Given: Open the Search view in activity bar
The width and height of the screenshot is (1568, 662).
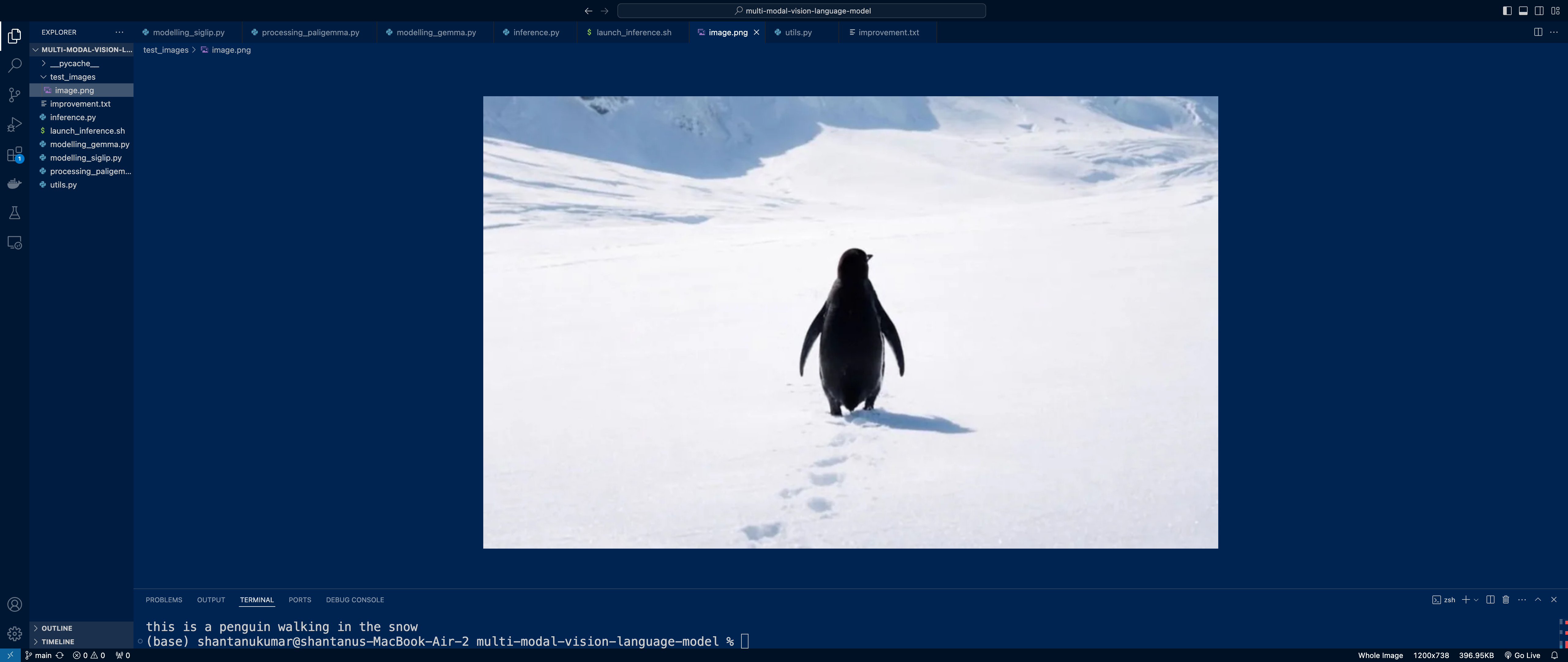Looking at the screenshot, I should coord(15,65).
